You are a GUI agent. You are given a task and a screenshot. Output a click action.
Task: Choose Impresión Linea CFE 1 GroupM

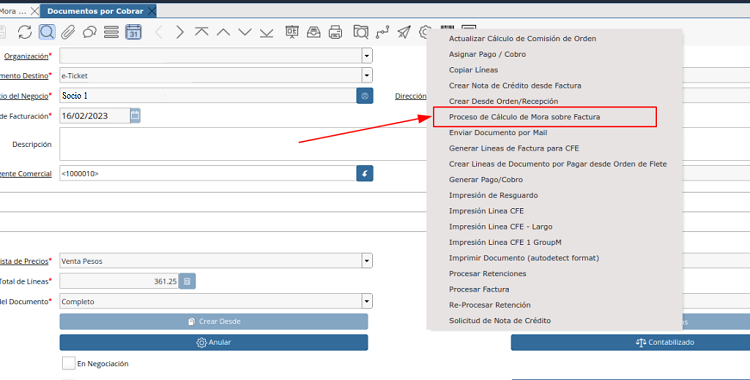(505, 242)
